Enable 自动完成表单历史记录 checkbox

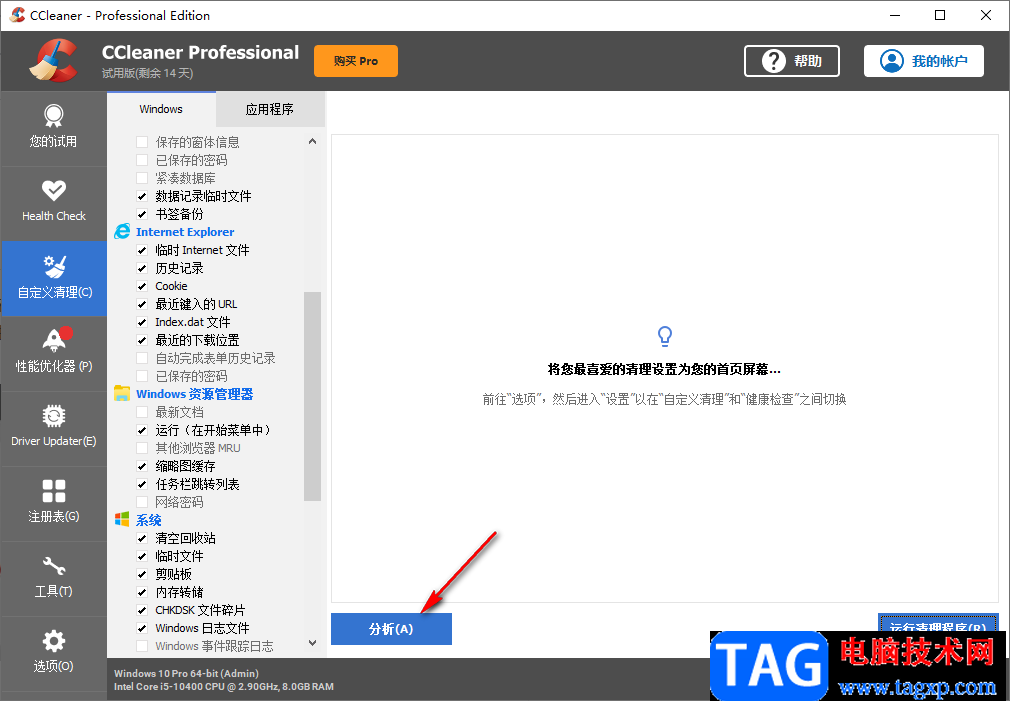142,358
